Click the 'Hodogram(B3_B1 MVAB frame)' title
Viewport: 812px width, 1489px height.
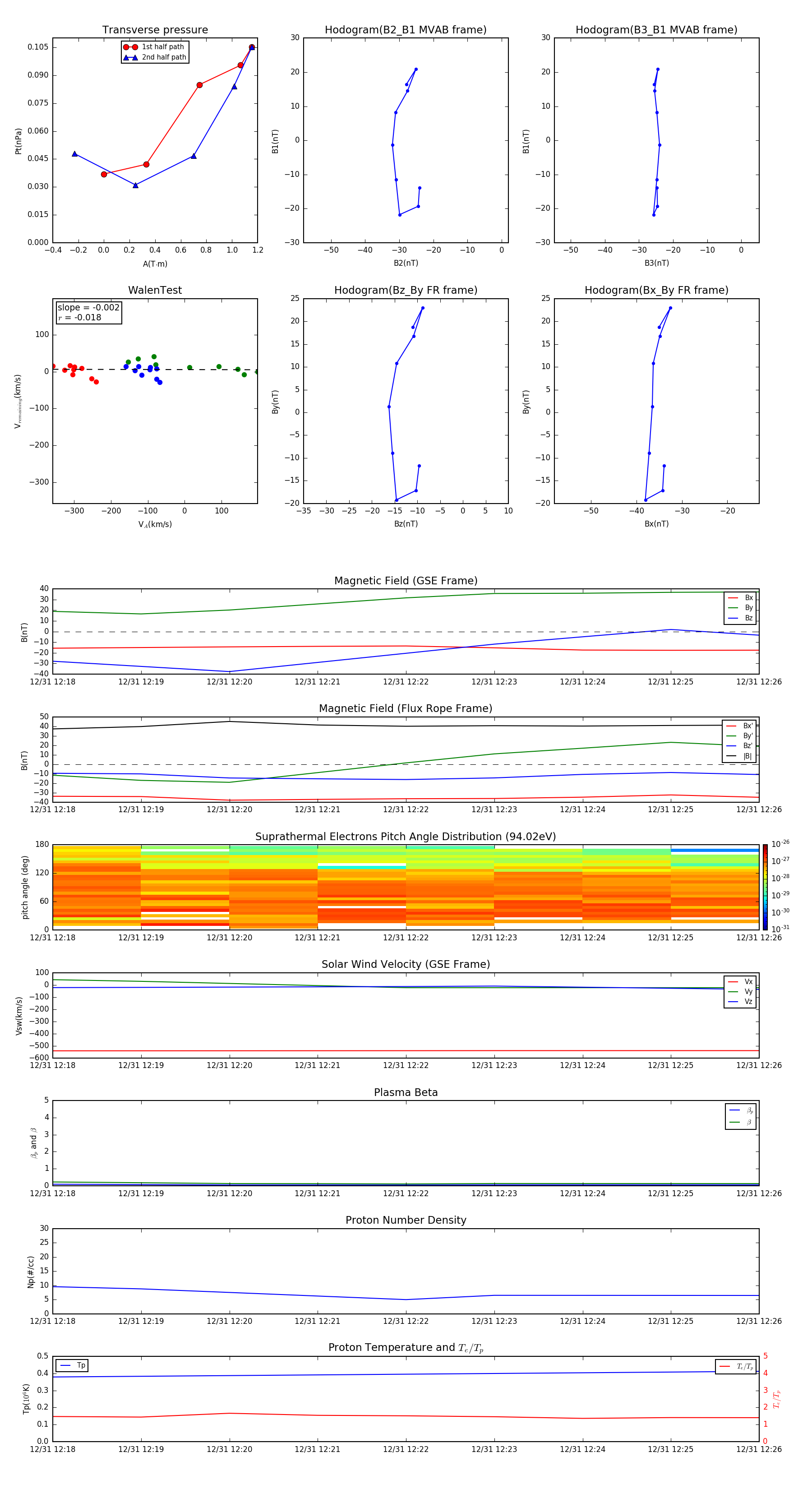pyautogui.click(x=656, y=30)
